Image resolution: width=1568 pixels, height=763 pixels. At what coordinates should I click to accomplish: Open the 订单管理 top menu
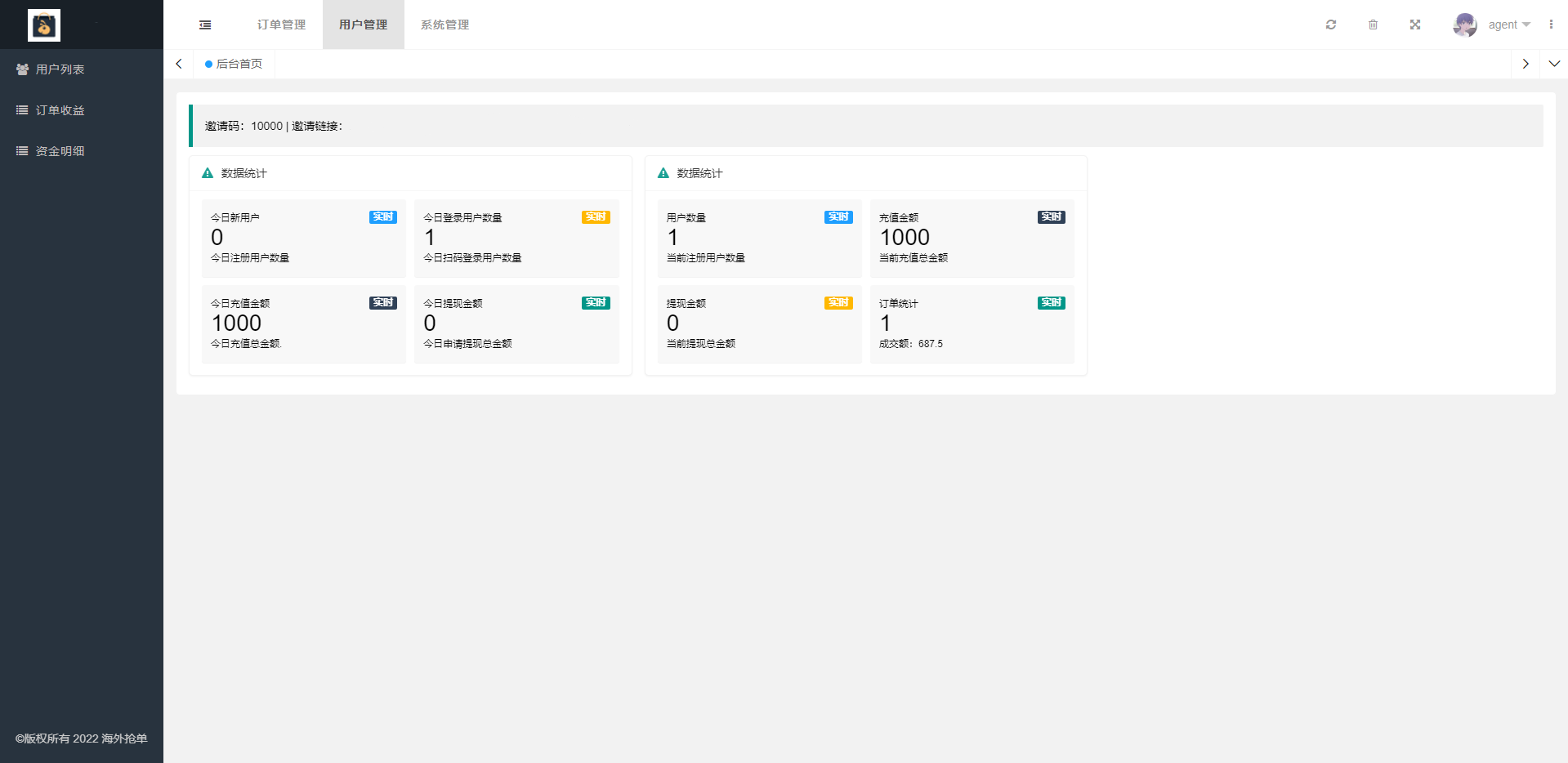tap(281, 25)
